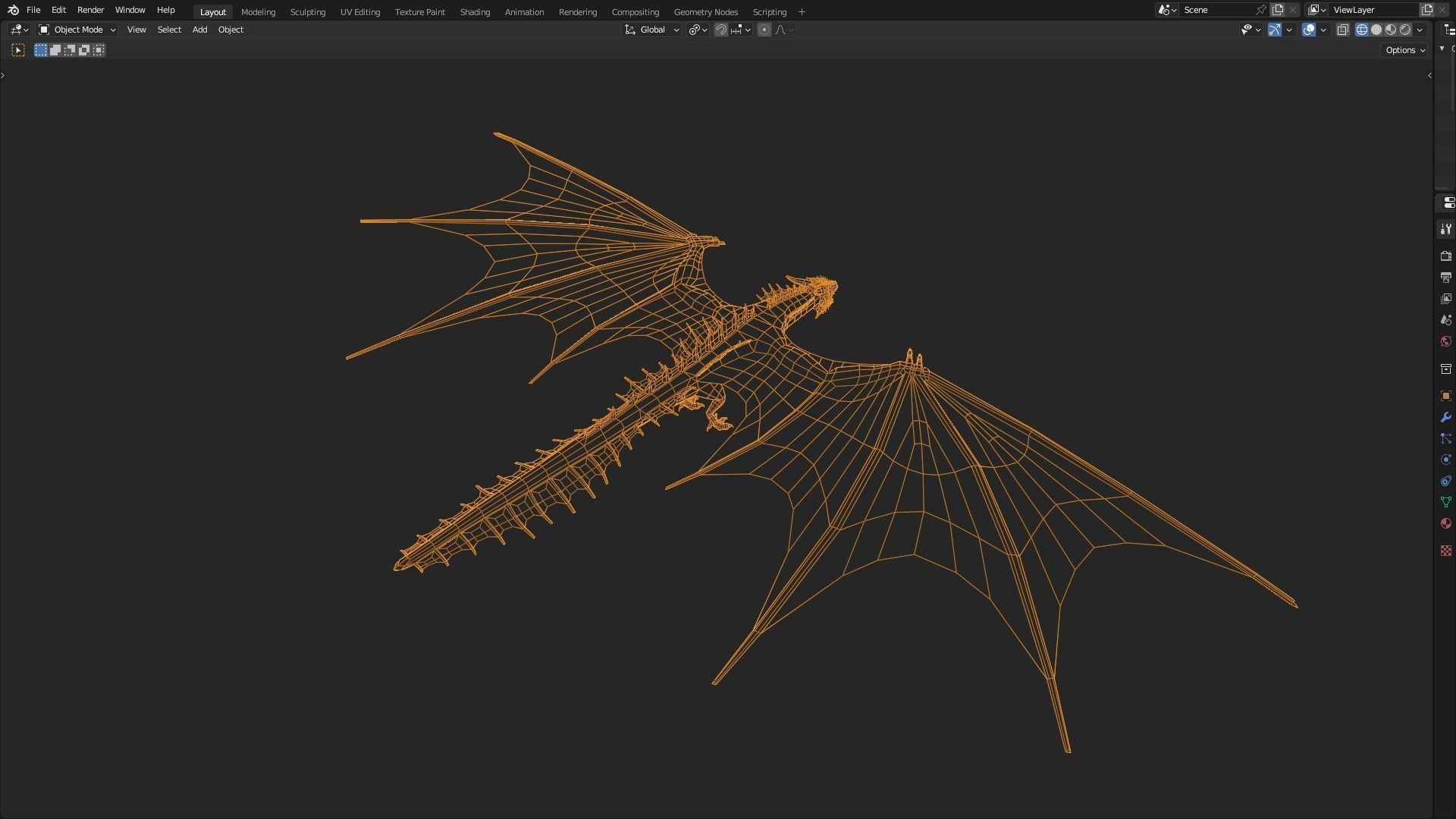This screenshot has height=819, width=1456.
Task: Open the snapping options dropdown
Action: pos(740,30)
